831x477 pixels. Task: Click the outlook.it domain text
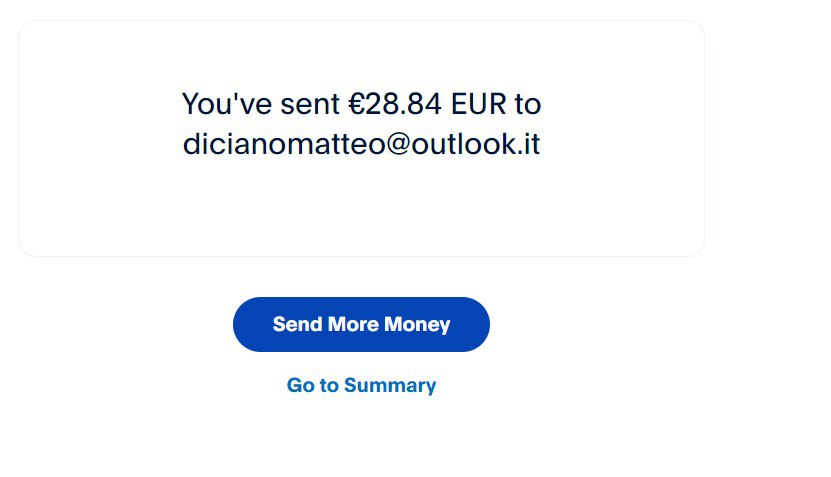[475, 144]
